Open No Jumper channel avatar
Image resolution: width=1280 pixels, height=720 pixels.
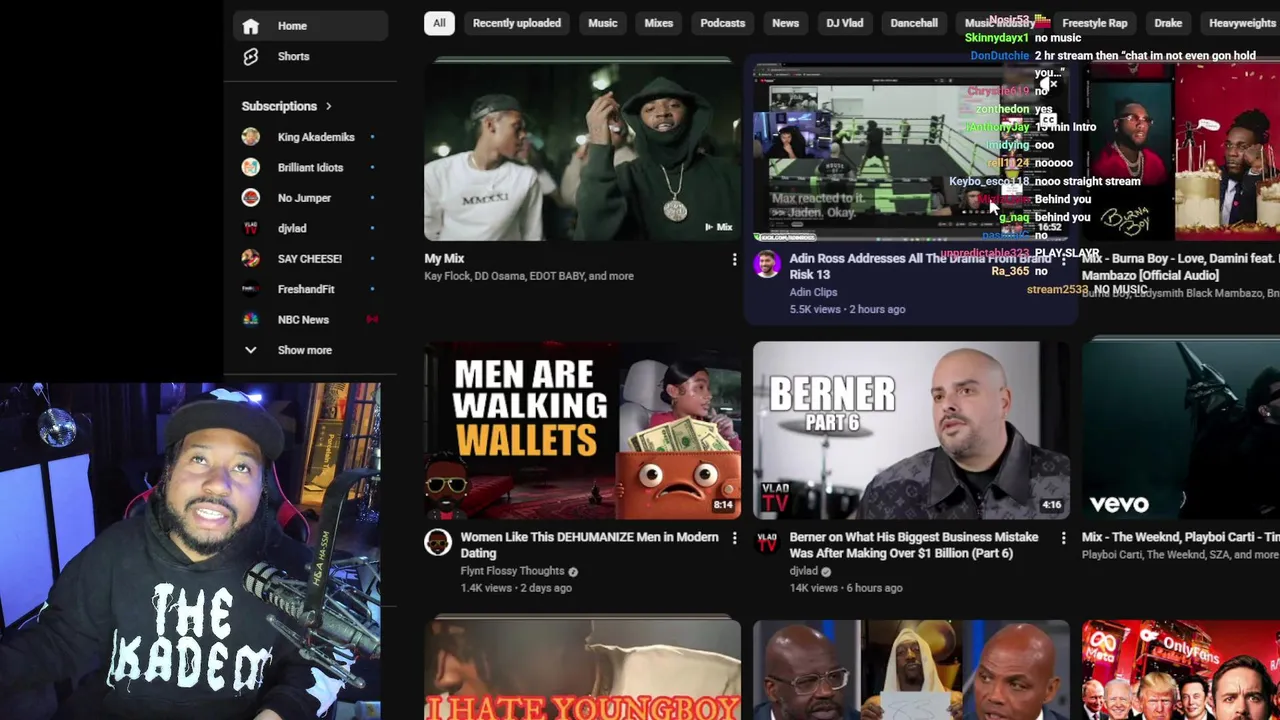click(251, 198)
